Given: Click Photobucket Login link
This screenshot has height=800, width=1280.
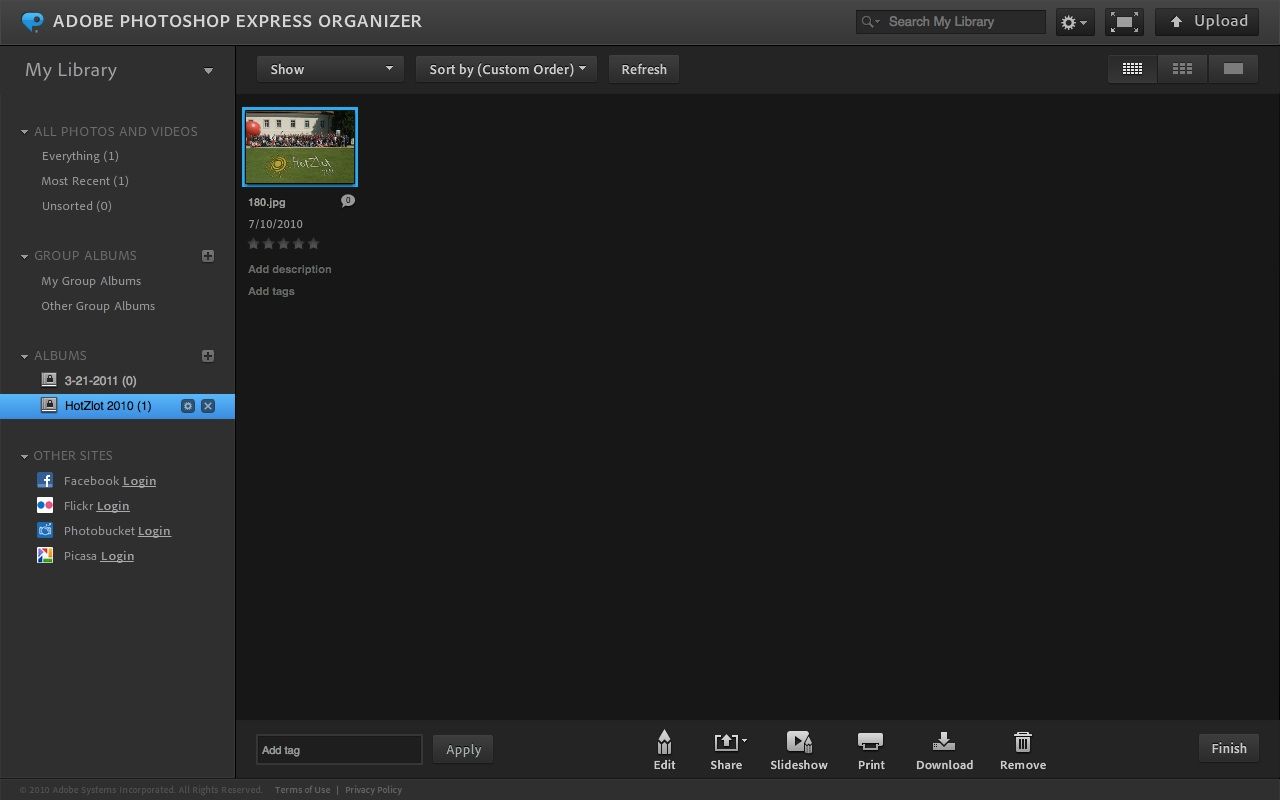Looking at the screenshot, I should pyautogui.click(x=154, y=531).
